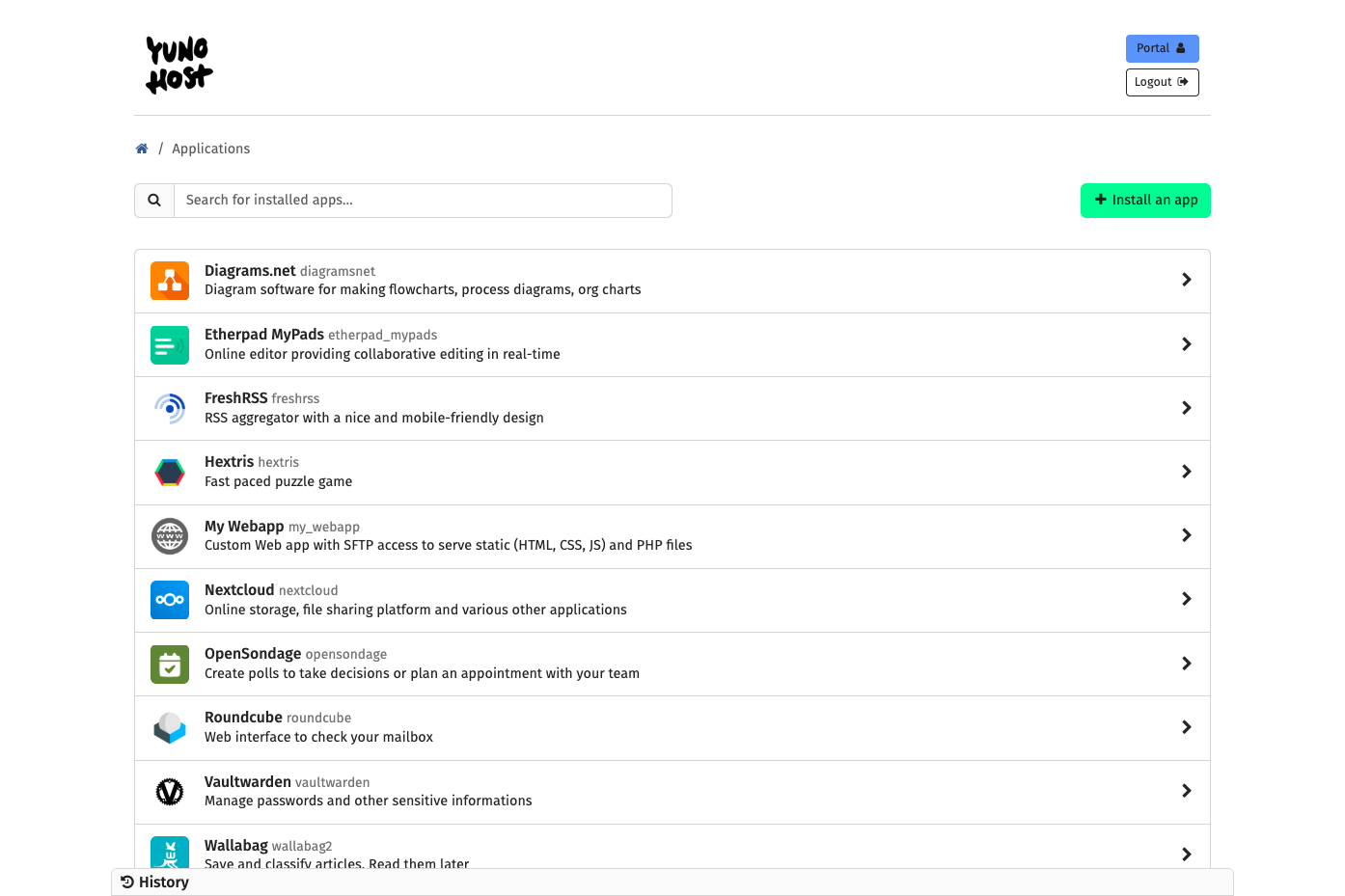This screenshot has width=1345, height=896.
Task: Open Nextcloud via its chevron arrow
Action: (1187, 599)
